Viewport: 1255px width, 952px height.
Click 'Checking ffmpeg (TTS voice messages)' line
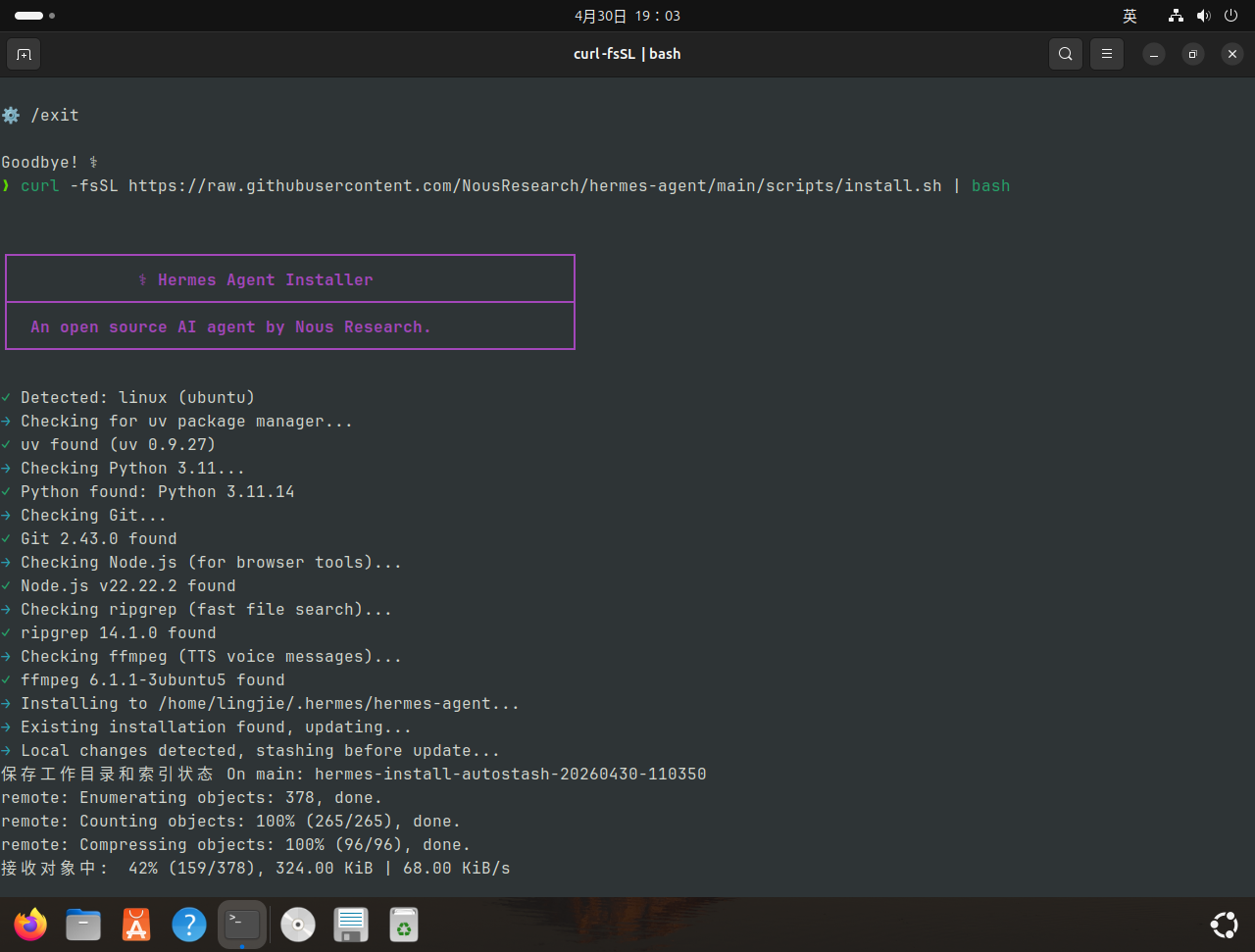point(202,656)
